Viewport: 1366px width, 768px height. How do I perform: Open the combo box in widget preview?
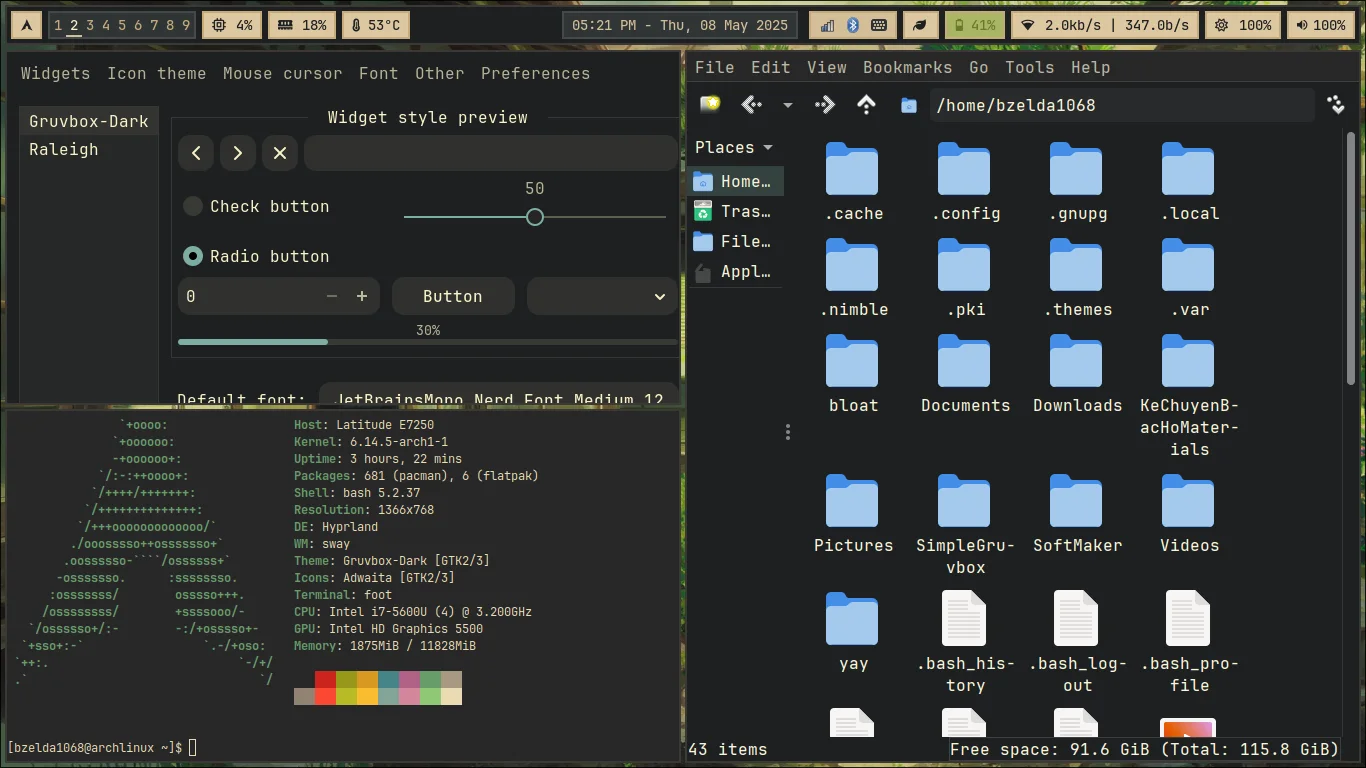tap(602, 296)
